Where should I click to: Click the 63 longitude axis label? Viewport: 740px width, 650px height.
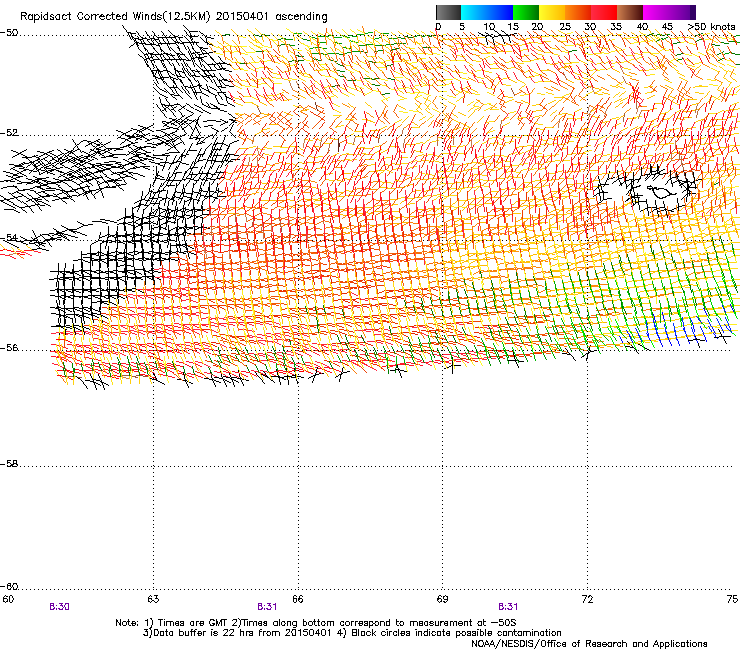(x=153, y=599)
